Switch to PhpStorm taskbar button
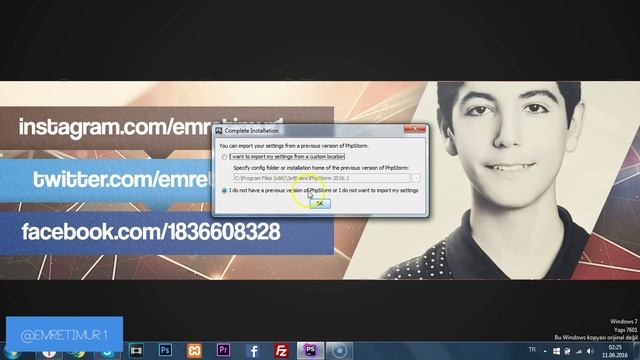The image size is (640, 360). point(311,351)
